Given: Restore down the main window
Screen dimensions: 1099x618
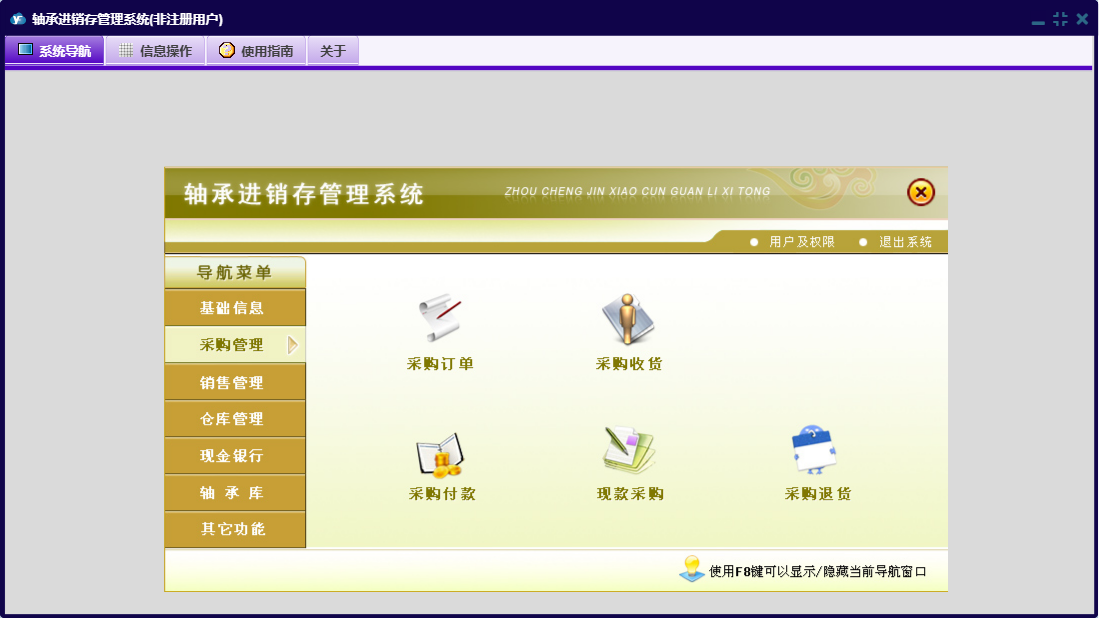Looking at the screenshot, I should pyautogui.click(x=1060, y=19).
